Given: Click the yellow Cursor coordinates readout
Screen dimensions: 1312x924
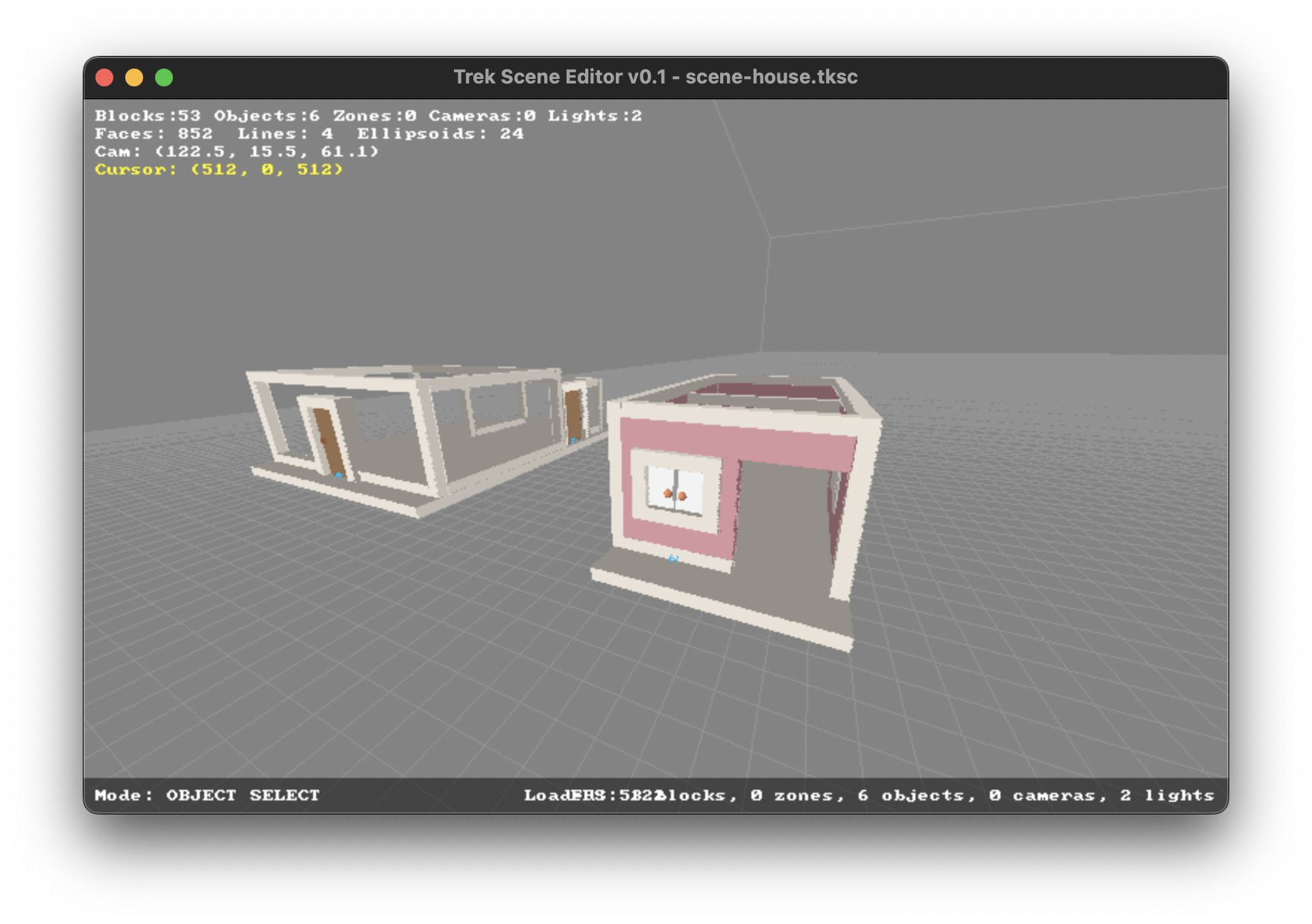Looking at the screenshot, I should [x=218, y=171].
